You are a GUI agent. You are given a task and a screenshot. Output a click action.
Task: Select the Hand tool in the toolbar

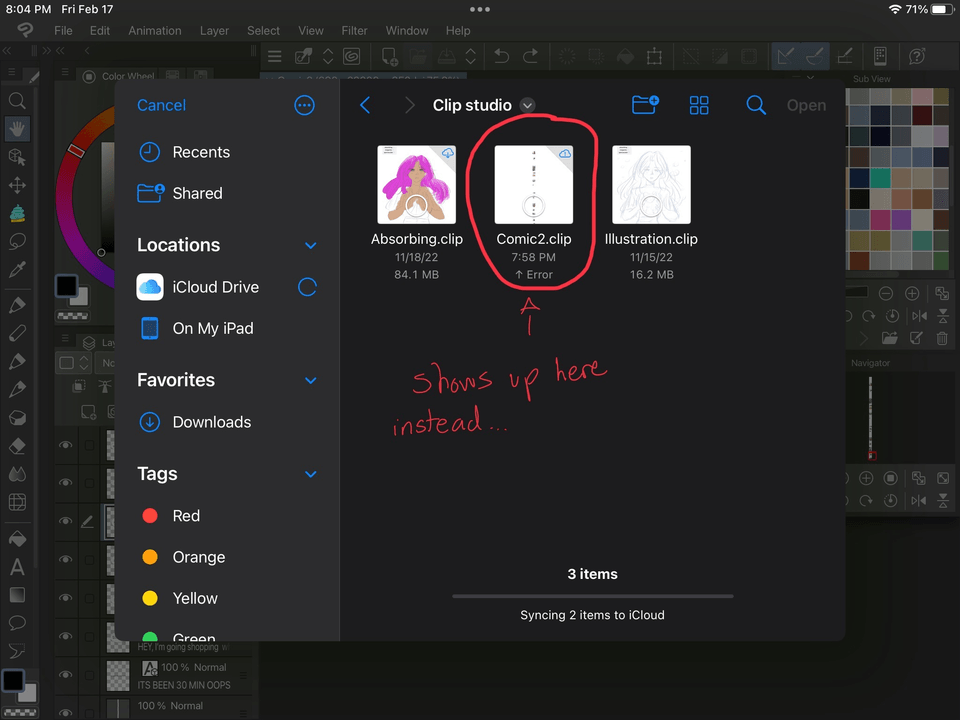click(17, 128)
